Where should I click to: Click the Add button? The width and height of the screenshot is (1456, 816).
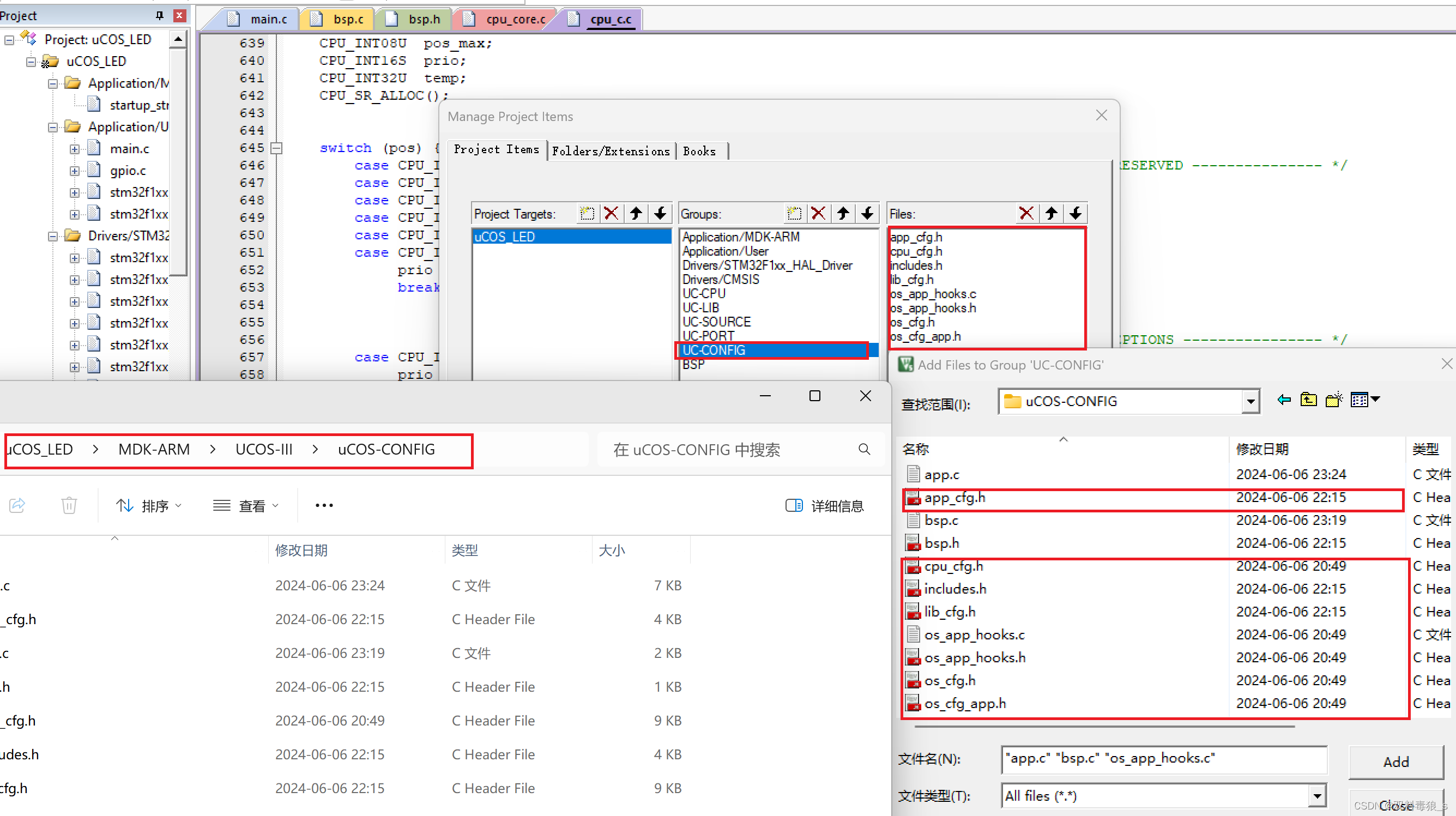click(1395, 761)
